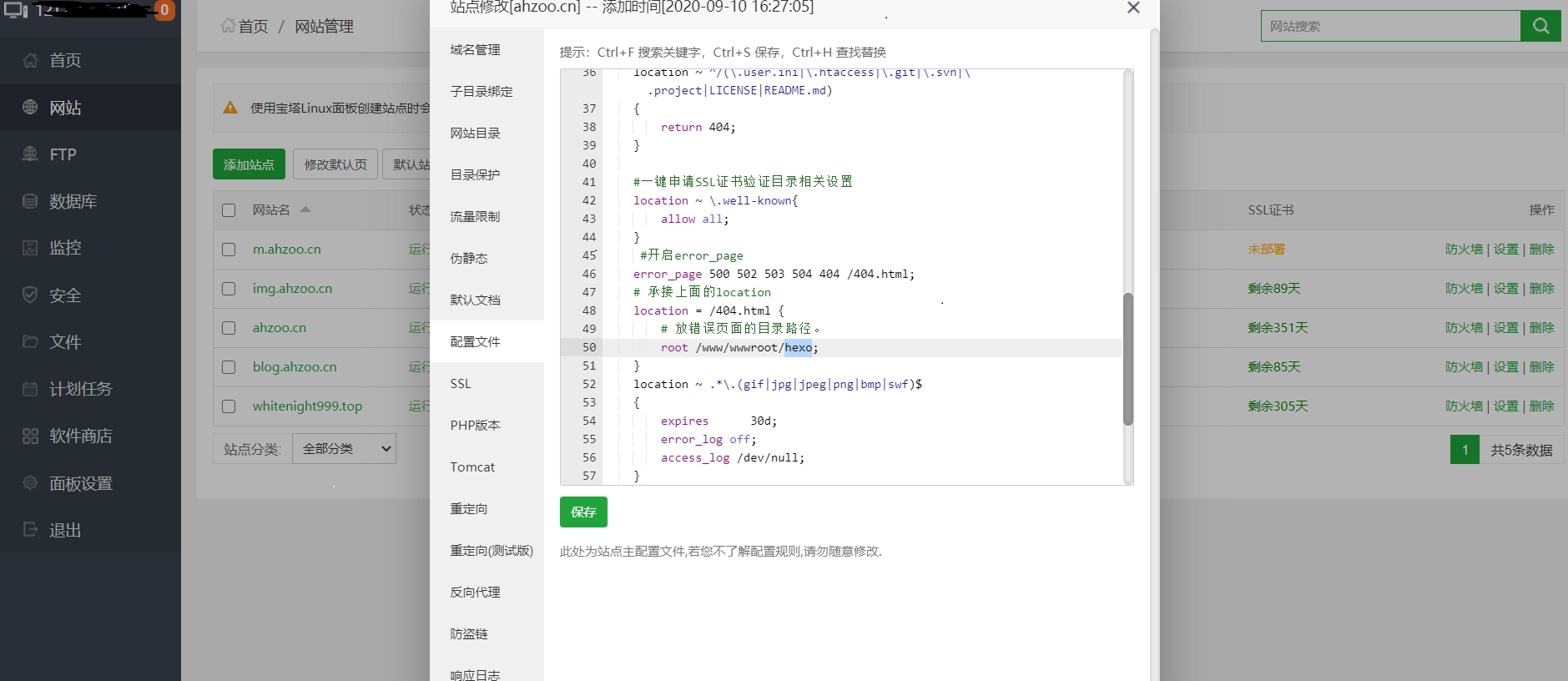Open the blog.ahzoo.cn site link
Viewport: 1568px width, 681px height.
tap(295, 367)
